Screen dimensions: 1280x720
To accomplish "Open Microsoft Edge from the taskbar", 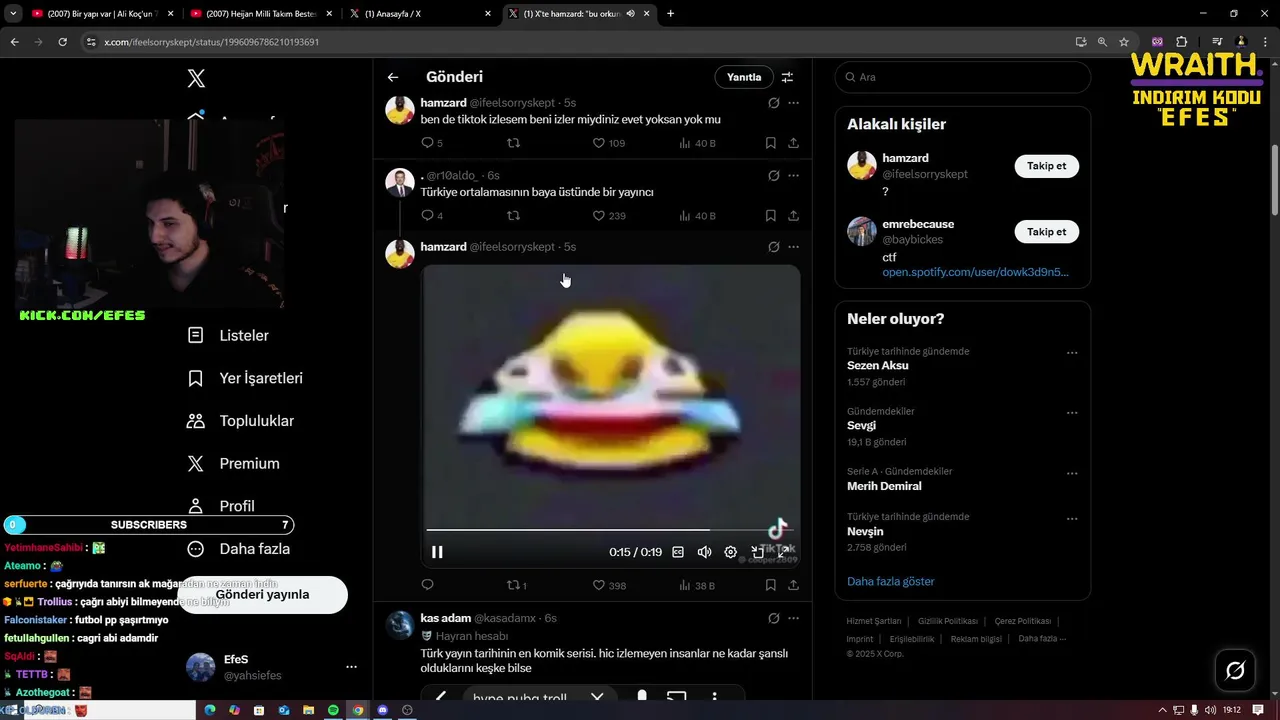I will (x=210, y=710).
